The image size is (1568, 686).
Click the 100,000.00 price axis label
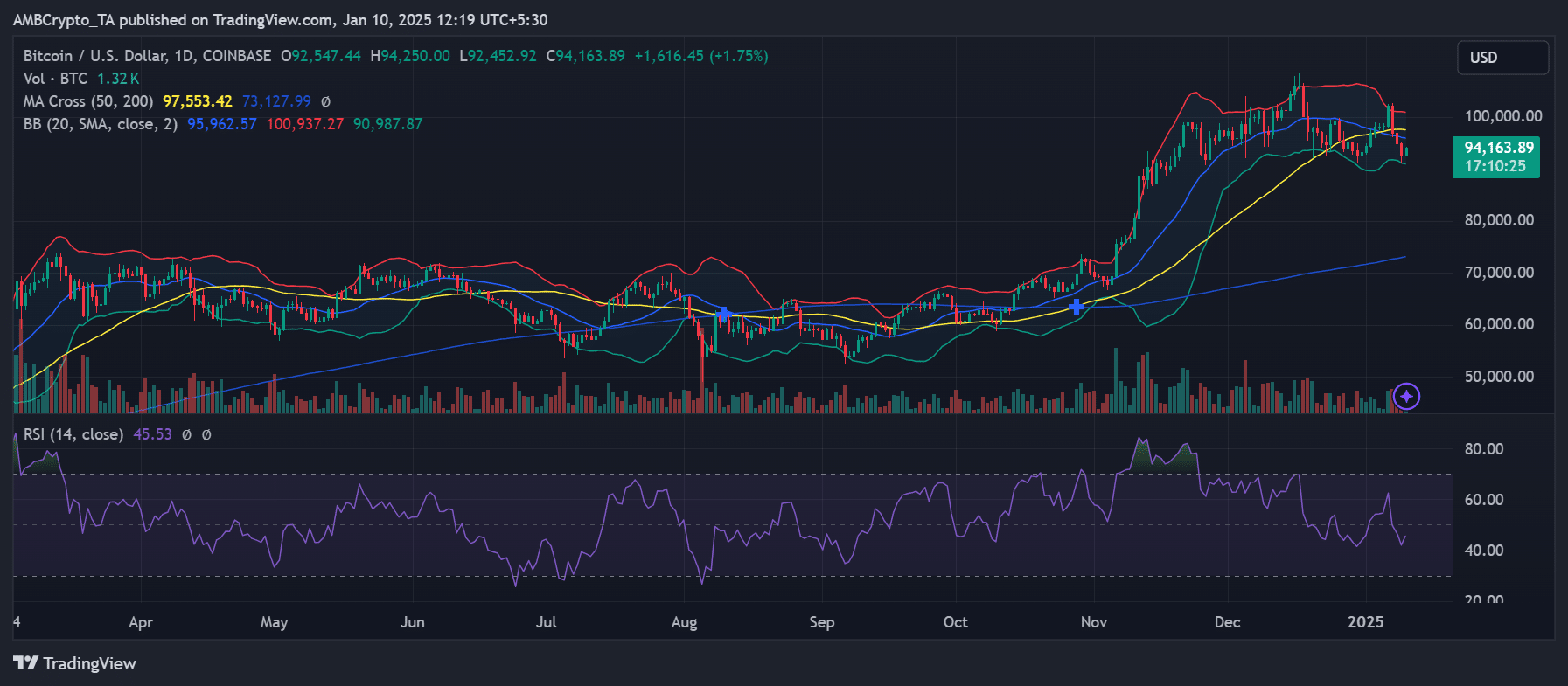point(1503,116)
